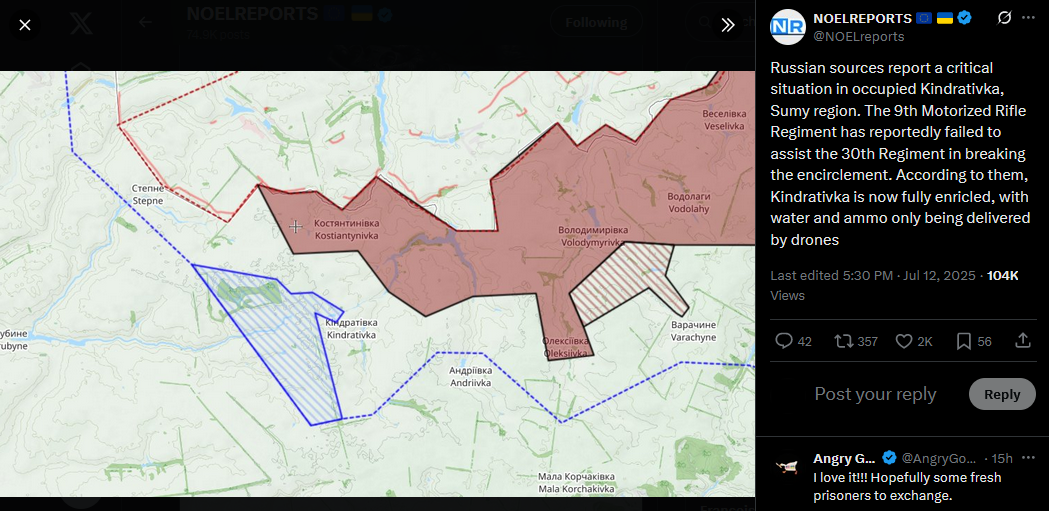Close the image viewer with the X icon

(x=25, y=25)
